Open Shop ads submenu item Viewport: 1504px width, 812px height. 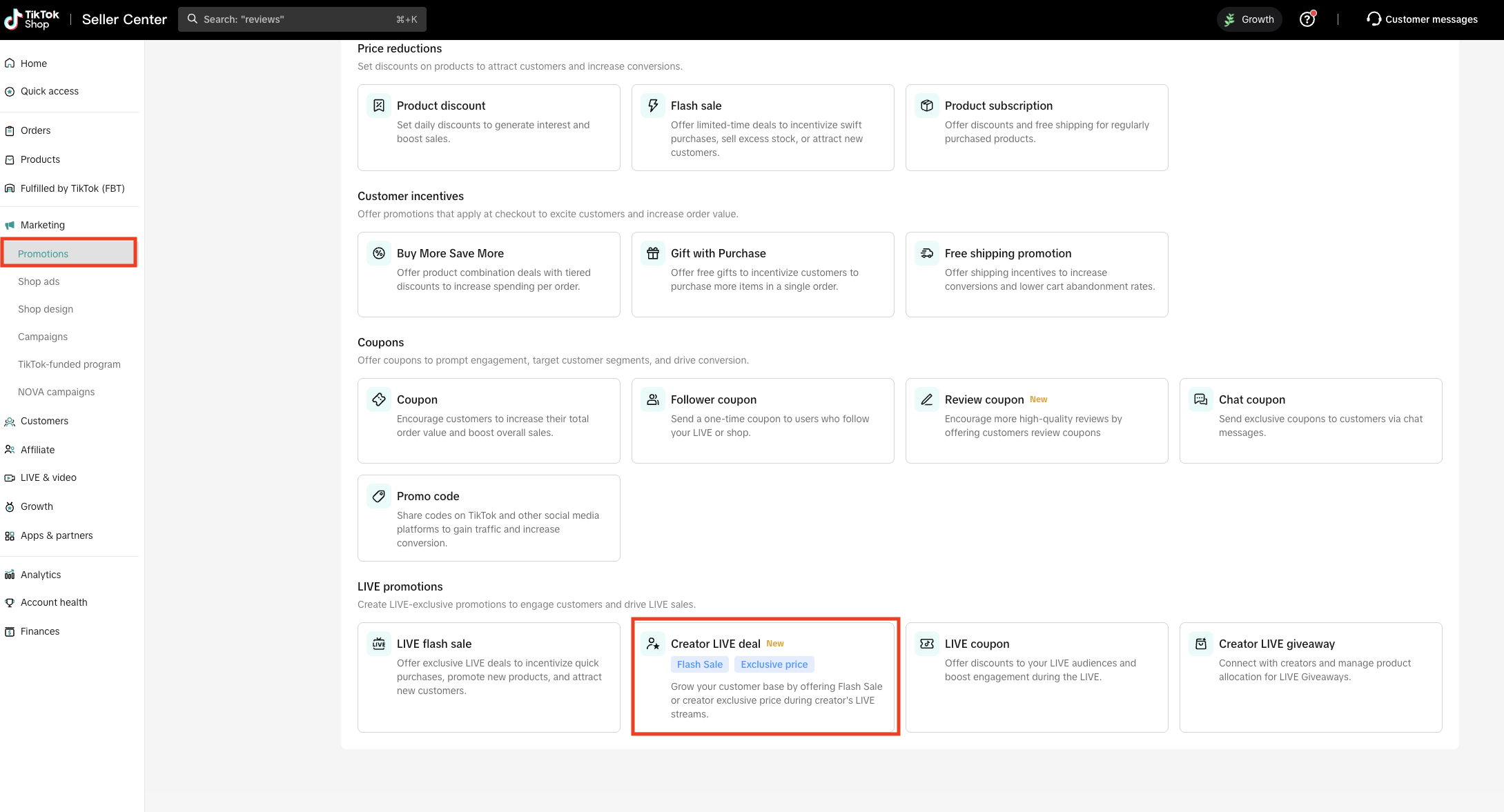(x=39, y=281)
